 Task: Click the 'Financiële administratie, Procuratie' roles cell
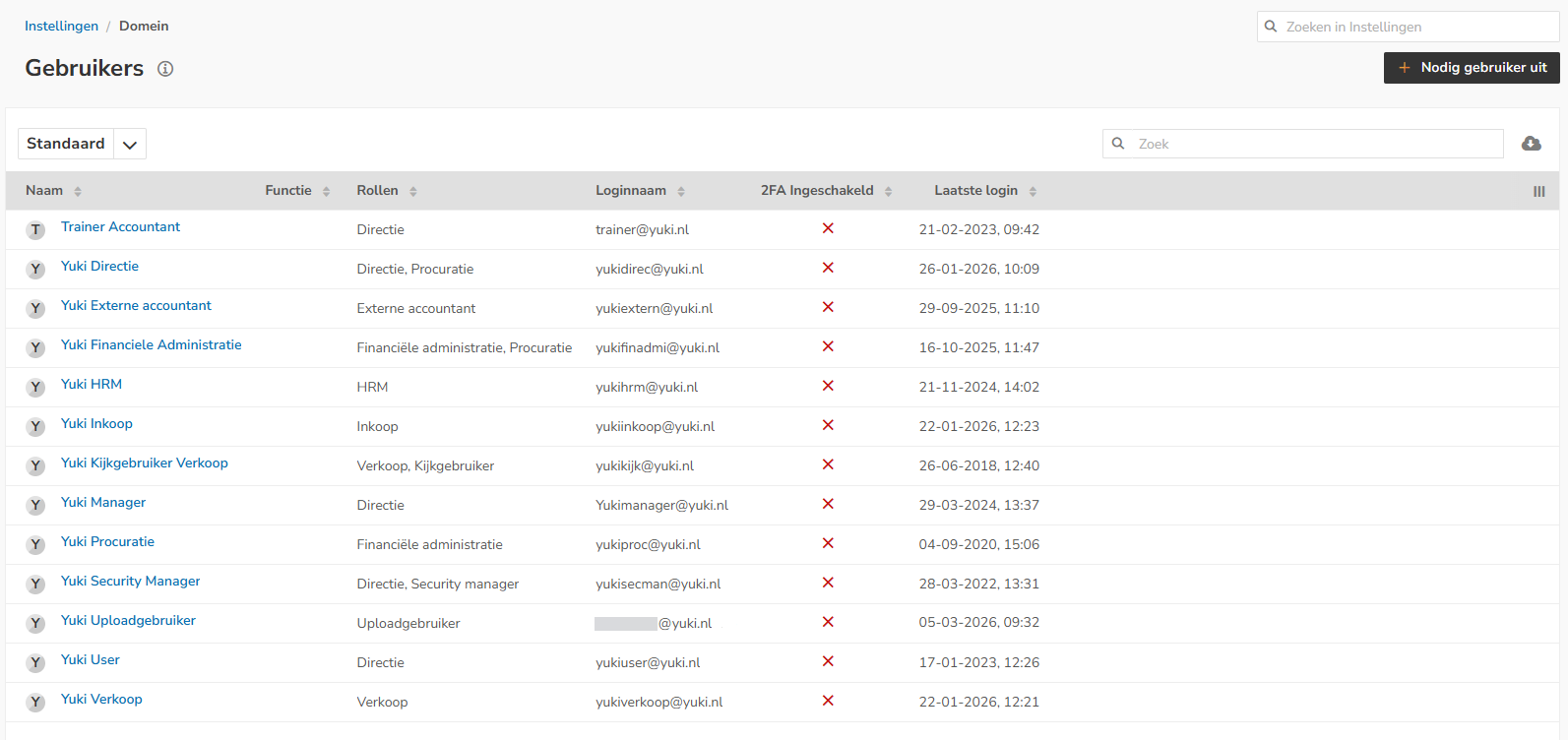[464, 347]
